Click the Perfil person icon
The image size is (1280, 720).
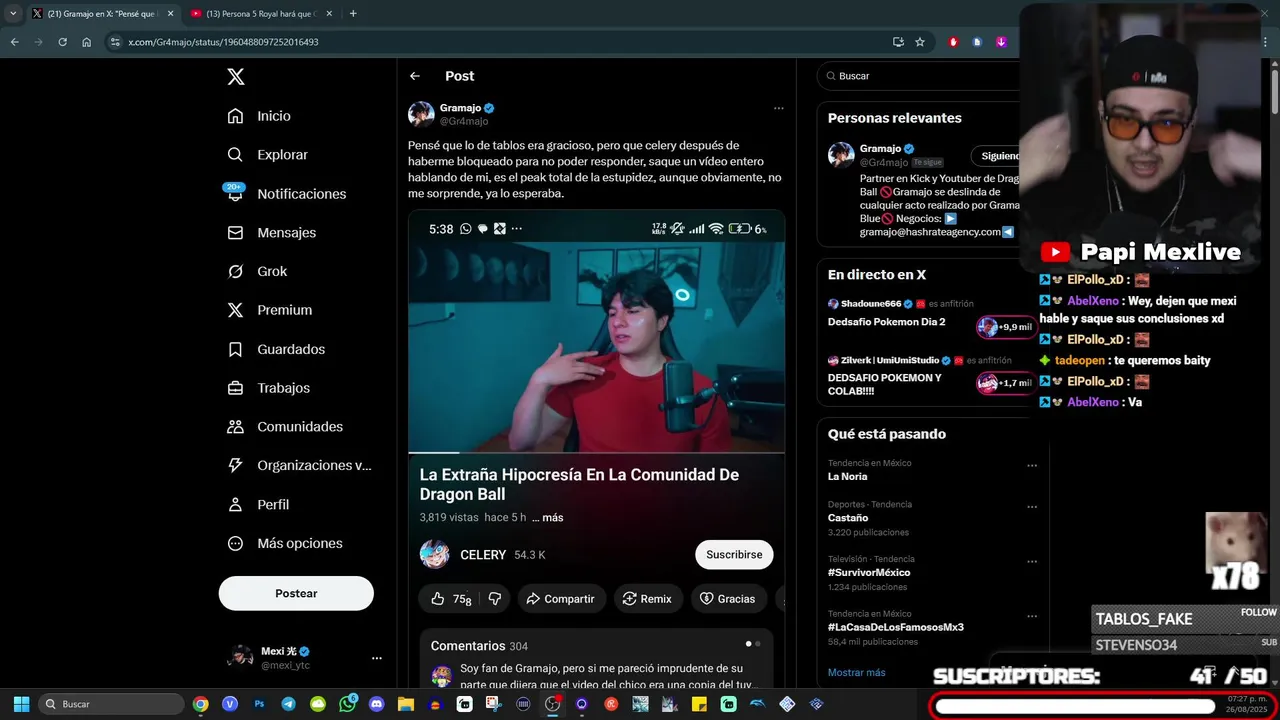pos(235,504)
